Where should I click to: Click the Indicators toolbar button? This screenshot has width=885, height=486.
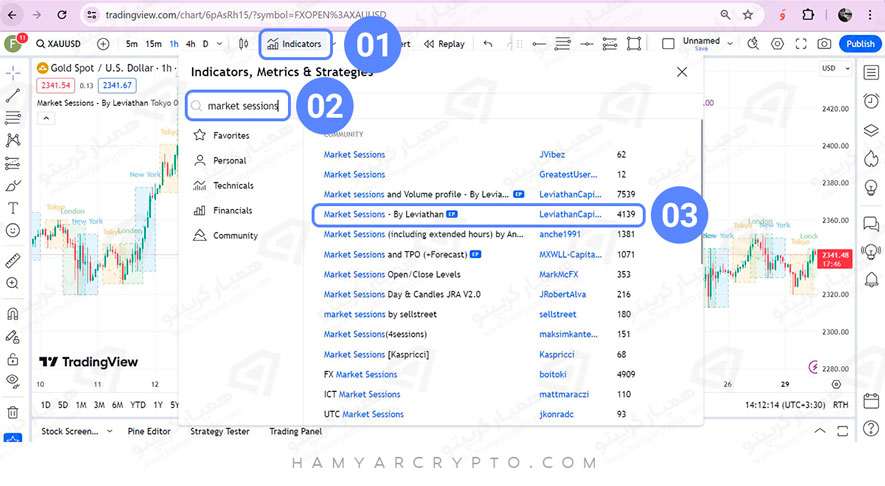(x=295, y=44)
